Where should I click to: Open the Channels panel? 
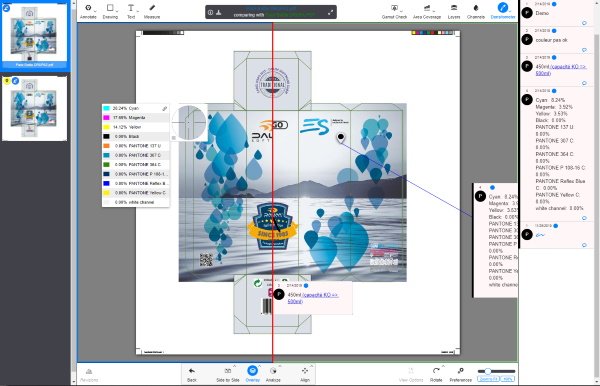point(476,11)
